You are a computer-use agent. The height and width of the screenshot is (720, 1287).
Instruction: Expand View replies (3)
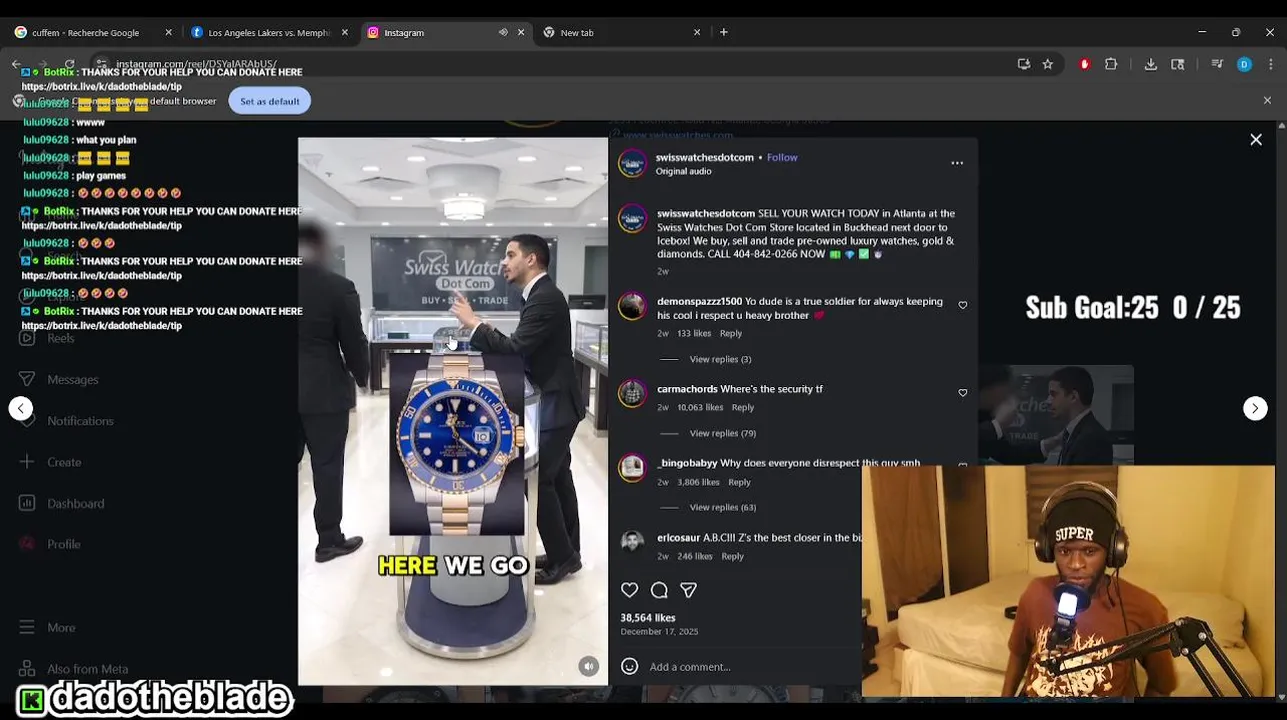coord(720,359)
